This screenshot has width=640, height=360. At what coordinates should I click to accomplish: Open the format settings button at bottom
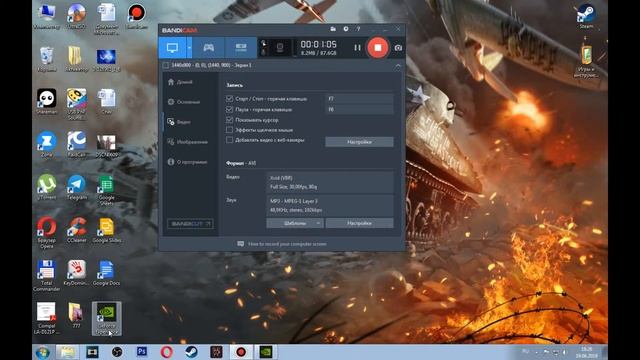(x=359, y=223)
